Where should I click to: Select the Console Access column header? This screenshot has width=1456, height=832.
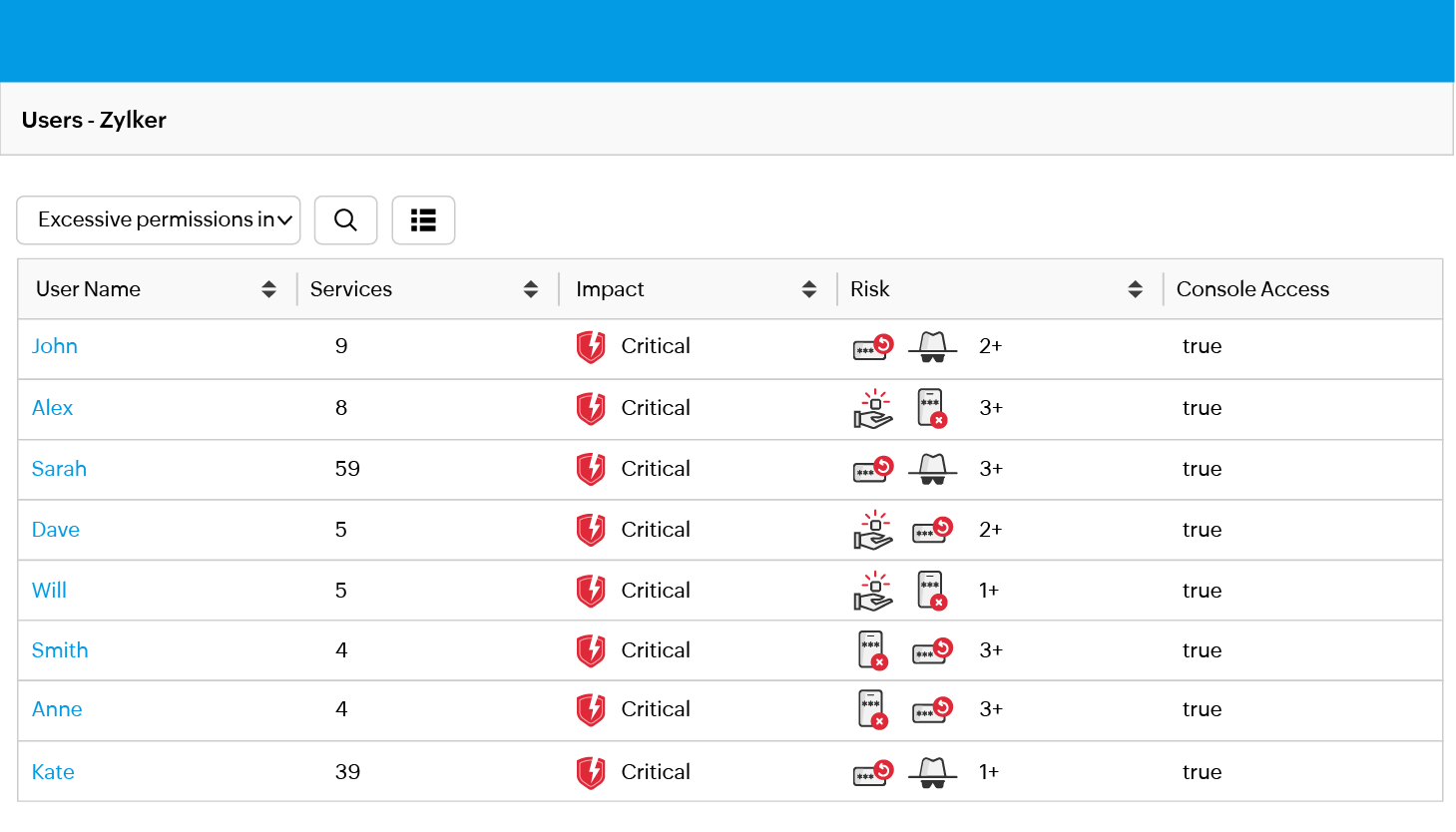point(1252,288)
